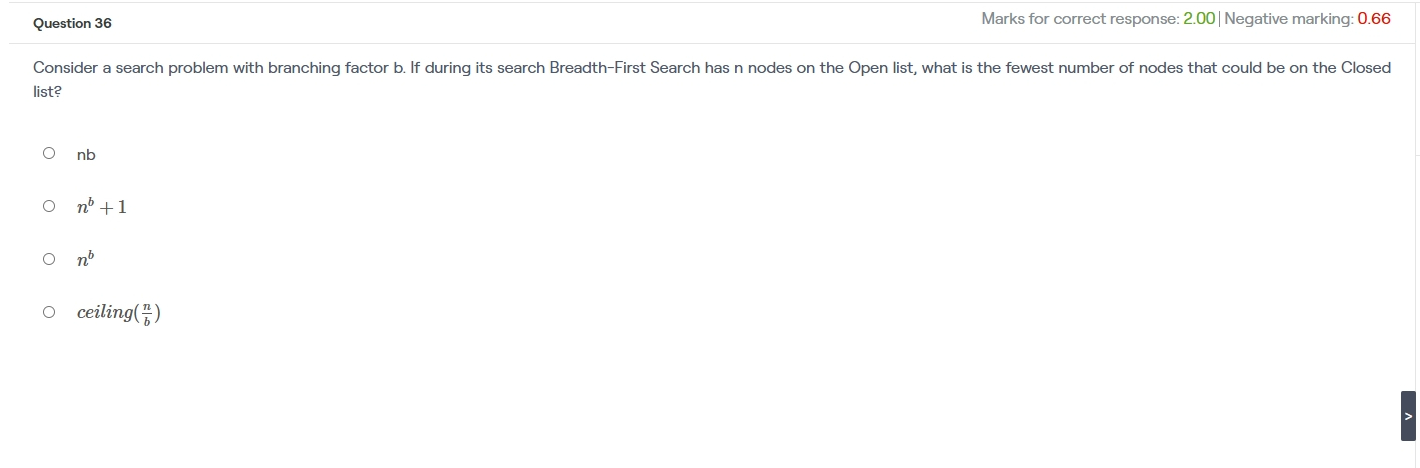Click 'list?' on the question's second line
The image size is (1420, 468).
(48, 91)
